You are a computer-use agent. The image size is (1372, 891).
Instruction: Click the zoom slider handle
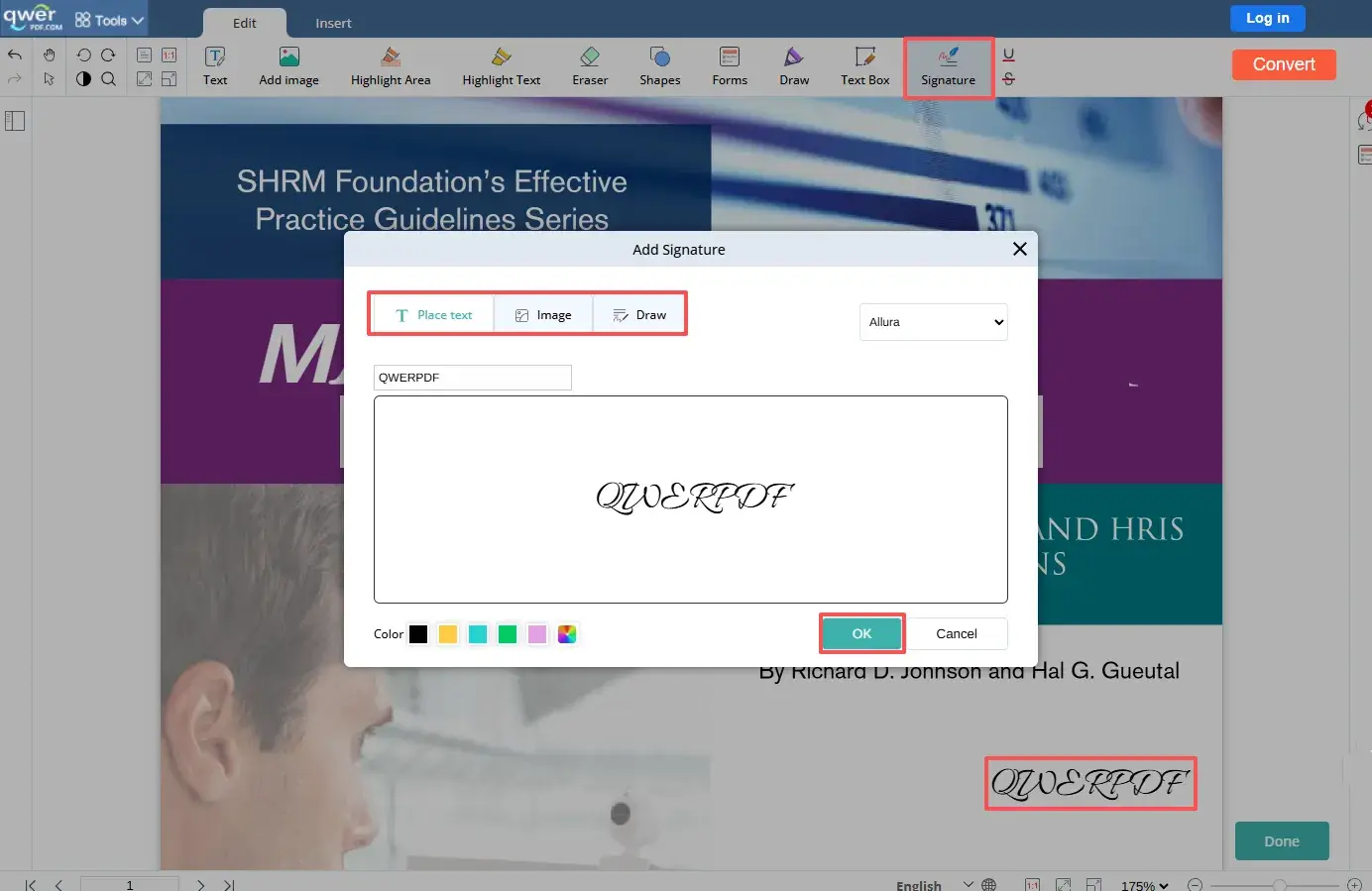(1280, 885)
